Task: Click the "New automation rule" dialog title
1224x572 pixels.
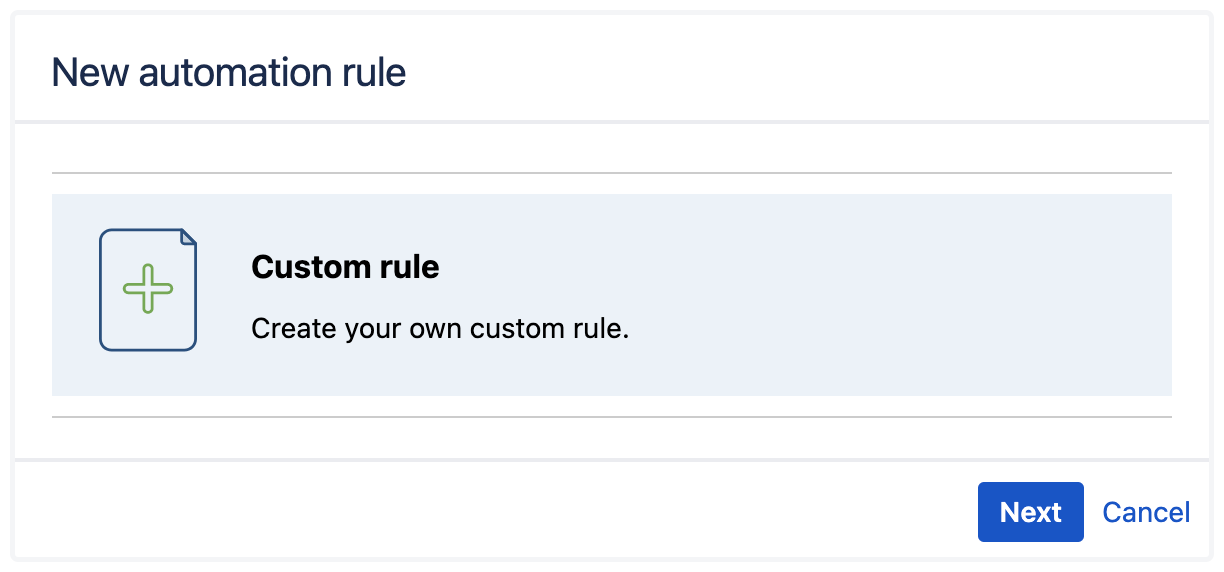Action: 228,73
